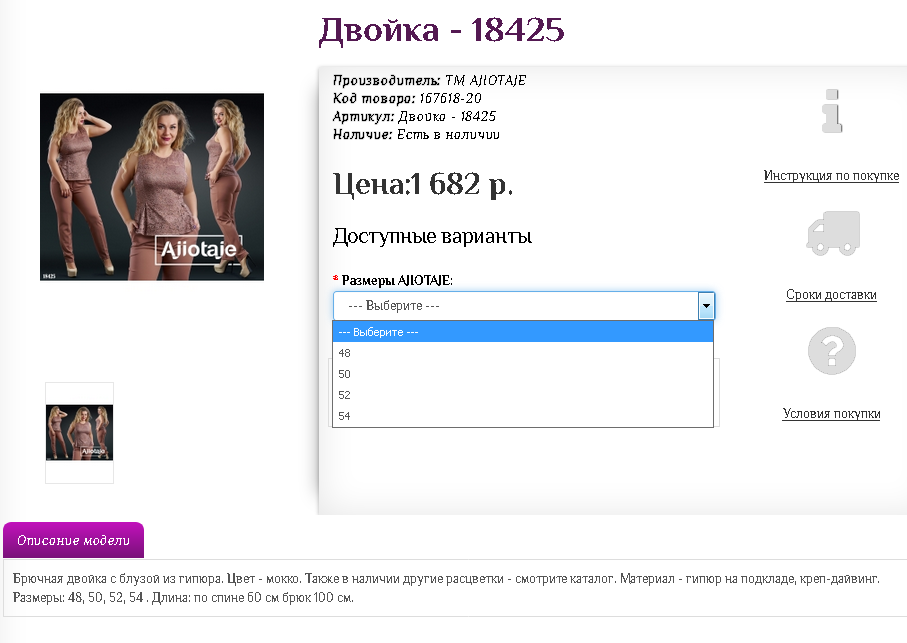The width and height of the screenshot is (907, 643).
Task: Click the delivery truck icon
Action: [832, 232]
